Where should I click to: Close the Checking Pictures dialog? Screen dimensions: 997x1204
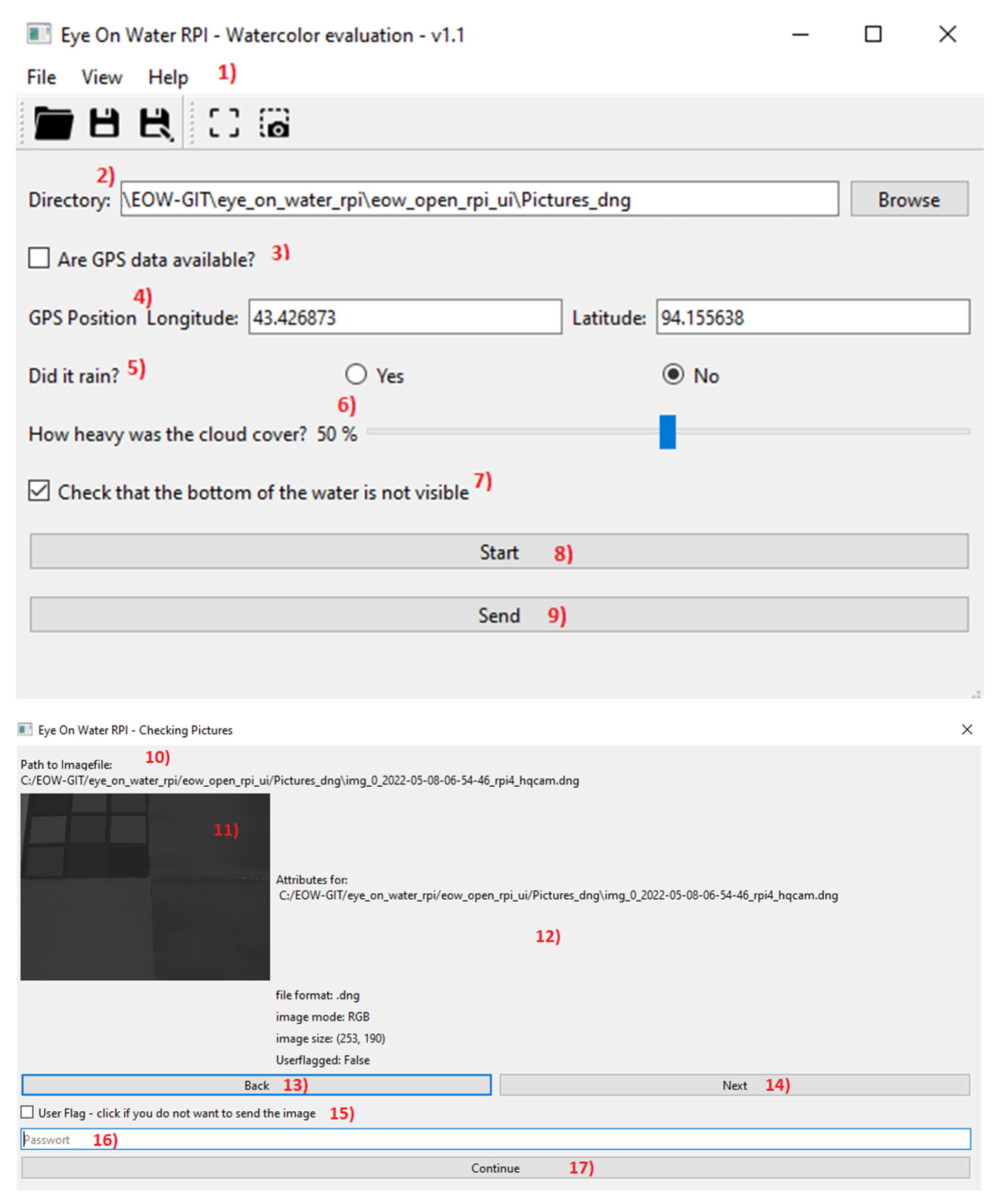(966, 729)
